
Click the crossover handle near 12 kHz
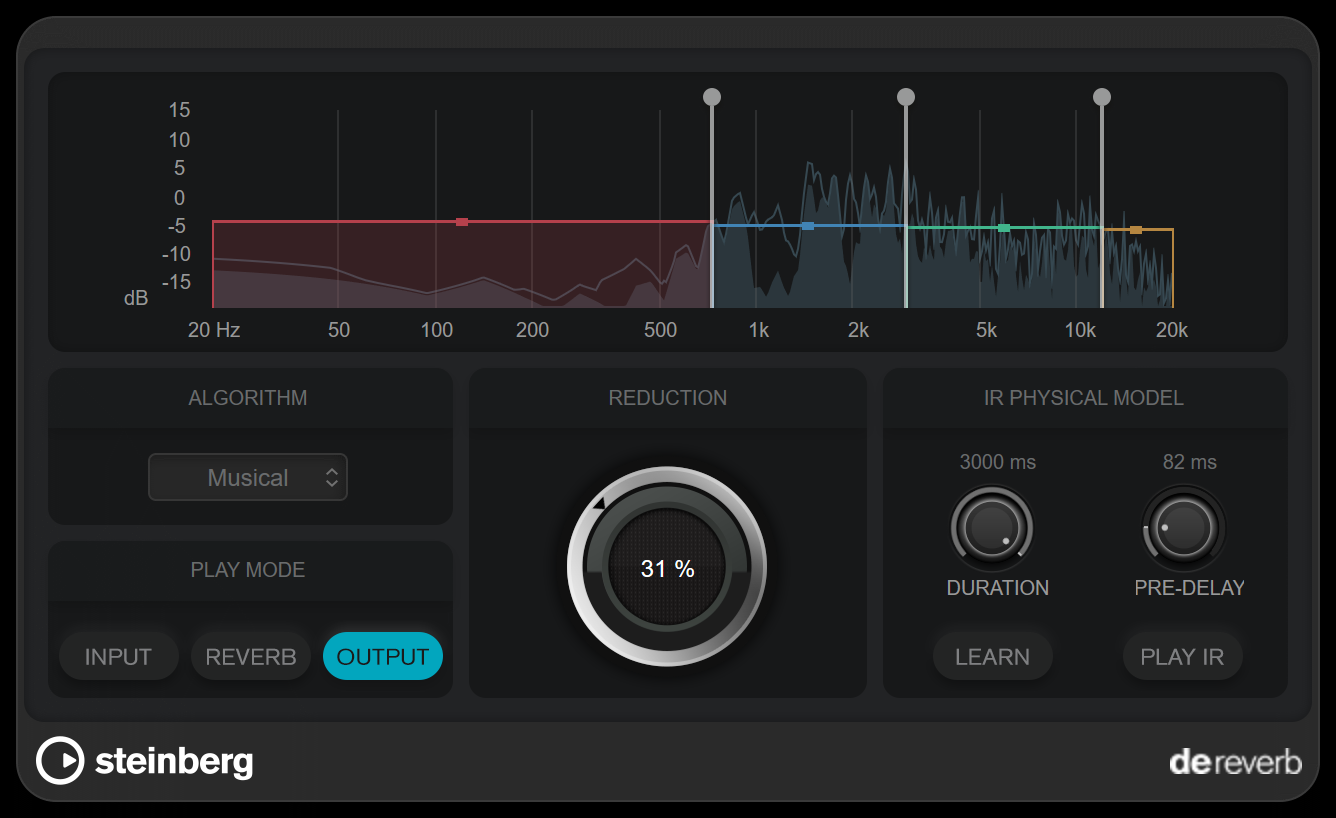point(1102,97)
